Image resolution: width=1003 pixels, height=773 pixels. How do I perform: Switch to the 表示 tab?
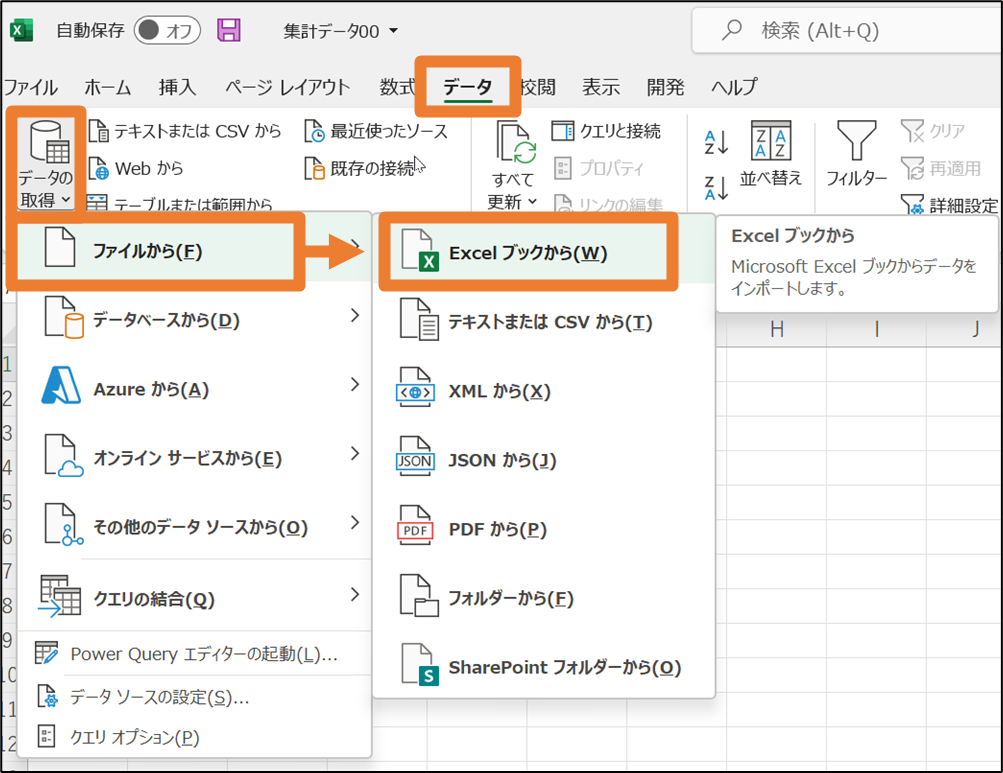(x=601, y=86)
